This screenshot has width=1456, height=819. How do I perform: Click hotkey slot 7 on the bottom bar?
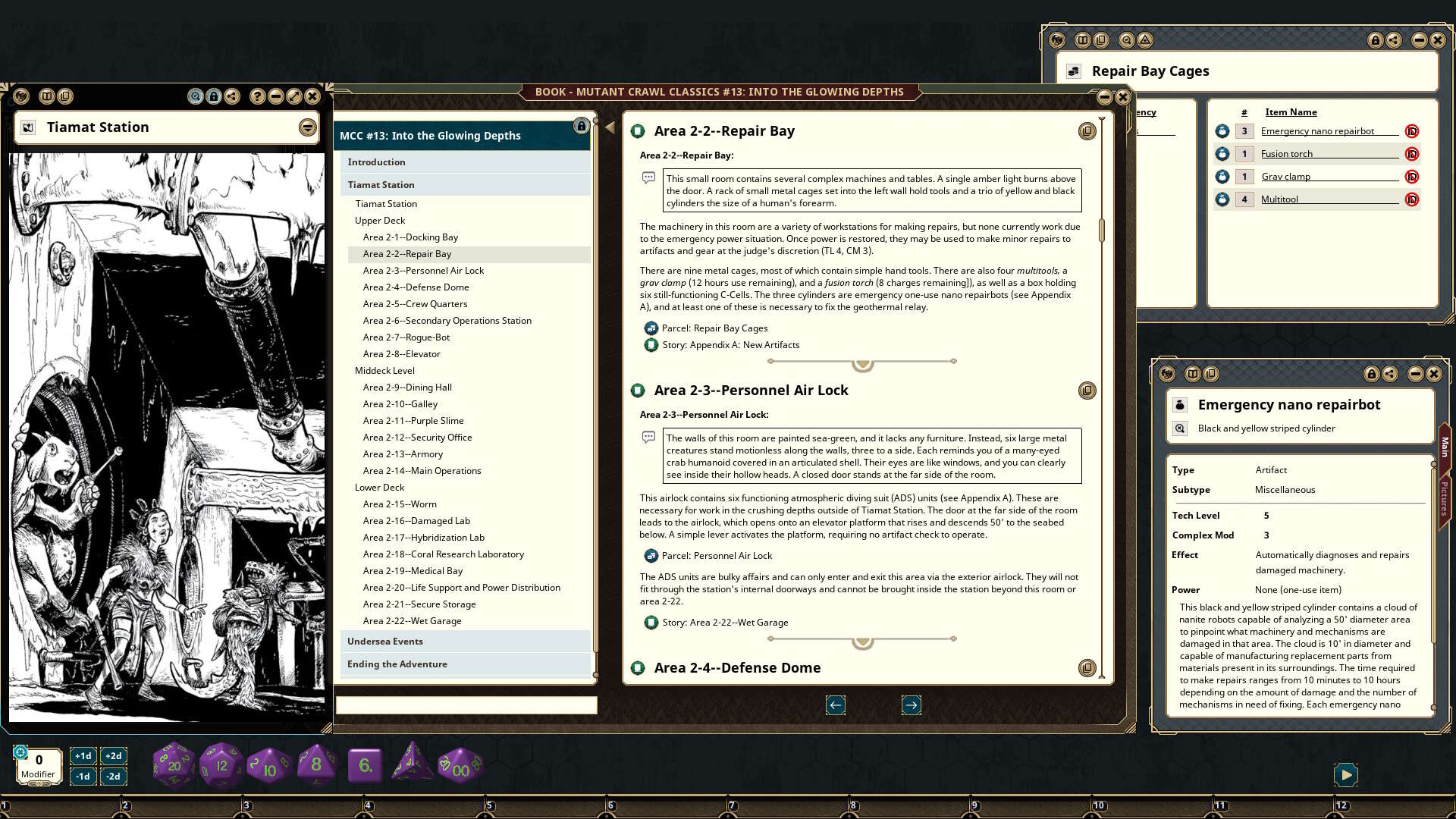tap(732, 807)
